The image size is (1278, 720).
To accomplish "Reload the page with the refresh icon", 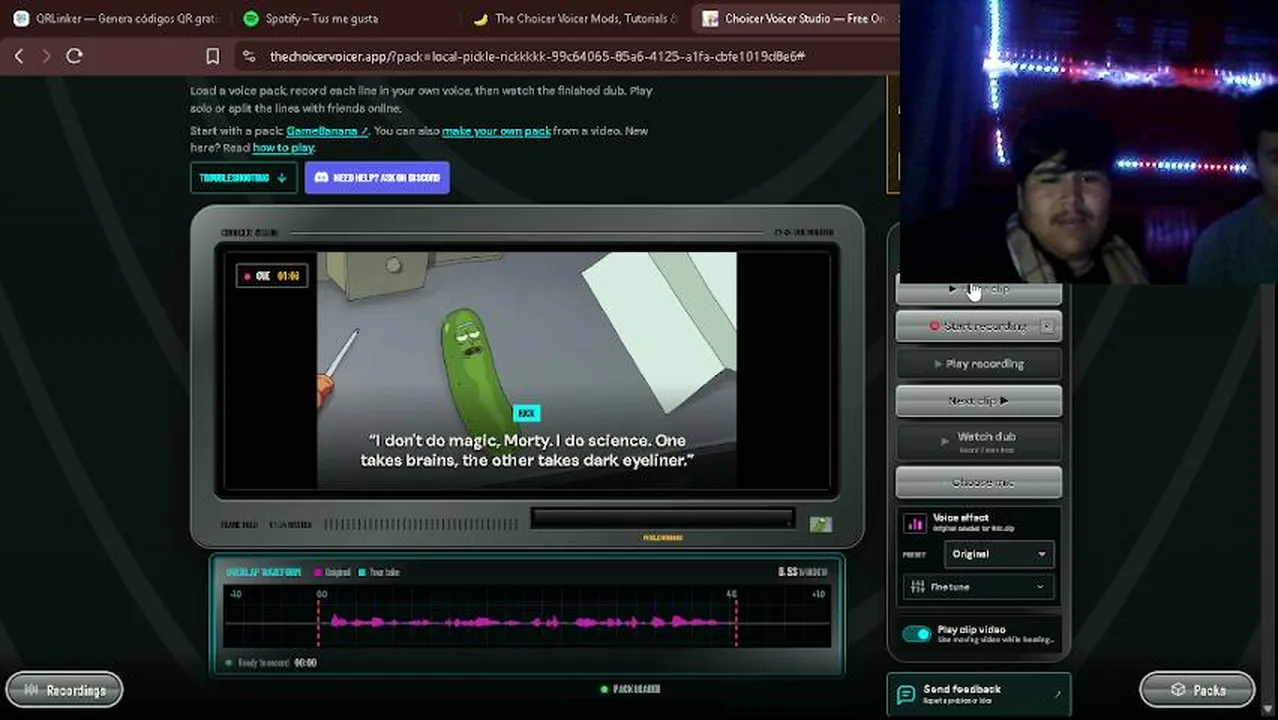I will coord(74,56).
